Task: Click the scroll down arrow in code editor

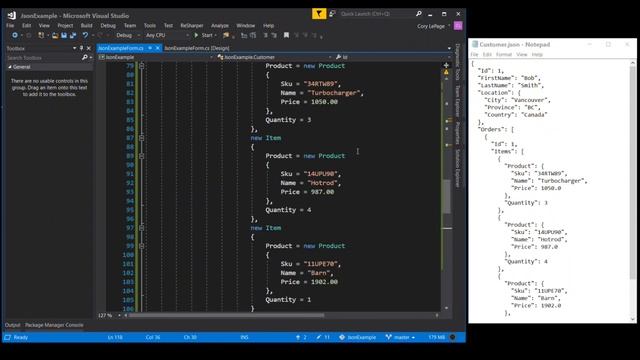Action: pyautogui.click(x=446, y=308)
